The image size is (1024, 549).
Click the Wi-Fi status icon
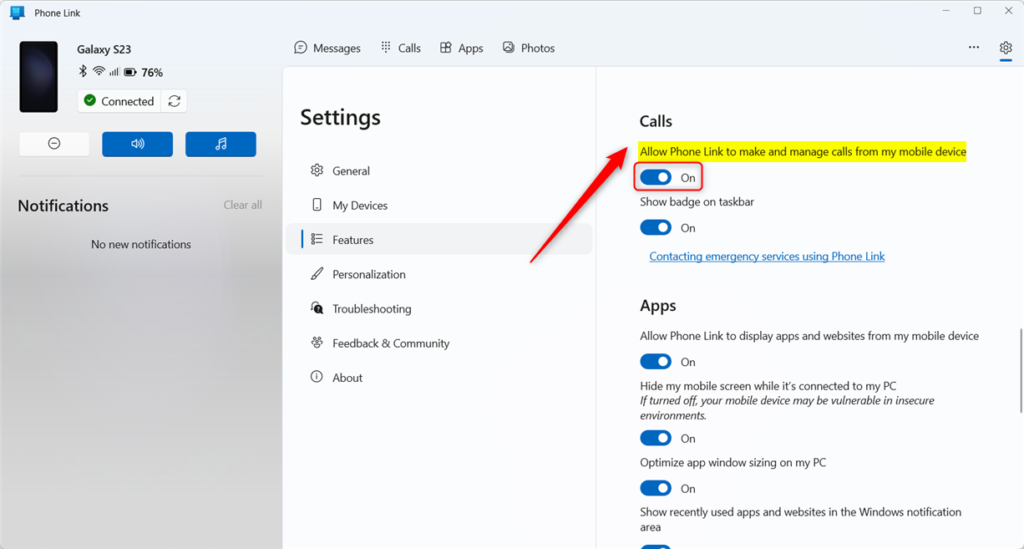[99, 71]
